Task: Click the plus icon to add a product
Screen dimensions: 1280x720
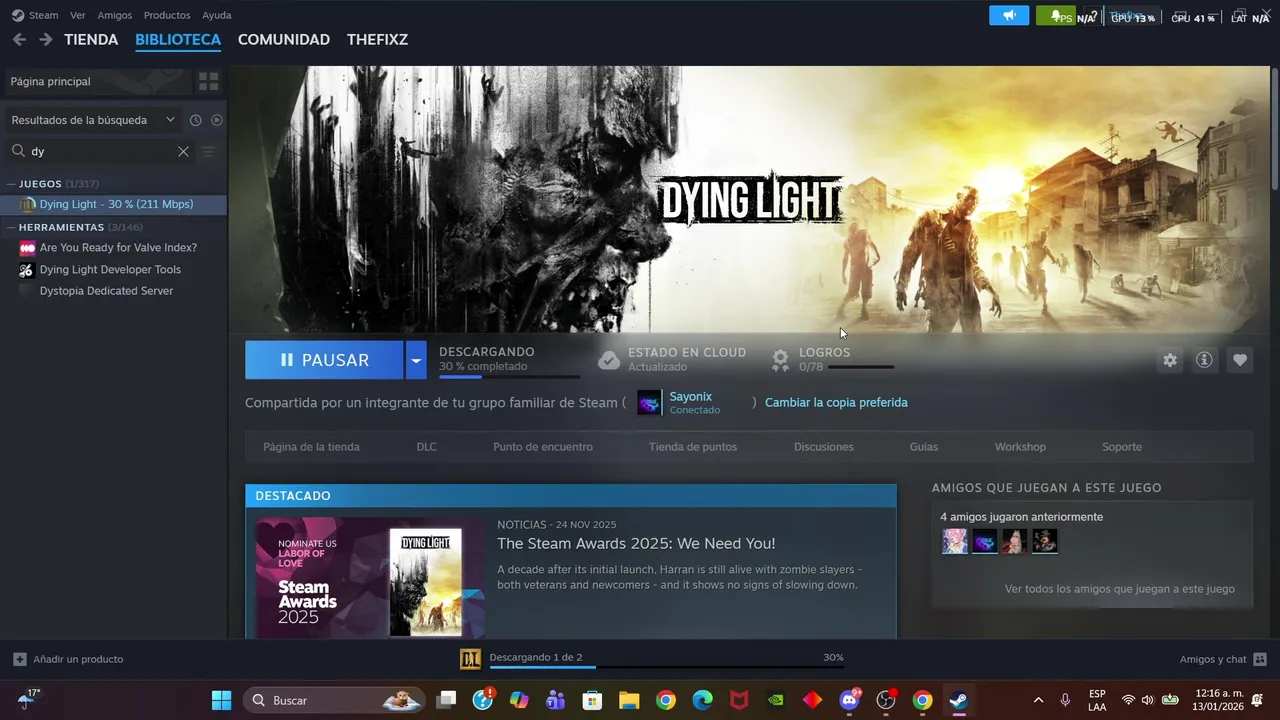Action: [20, 659]
